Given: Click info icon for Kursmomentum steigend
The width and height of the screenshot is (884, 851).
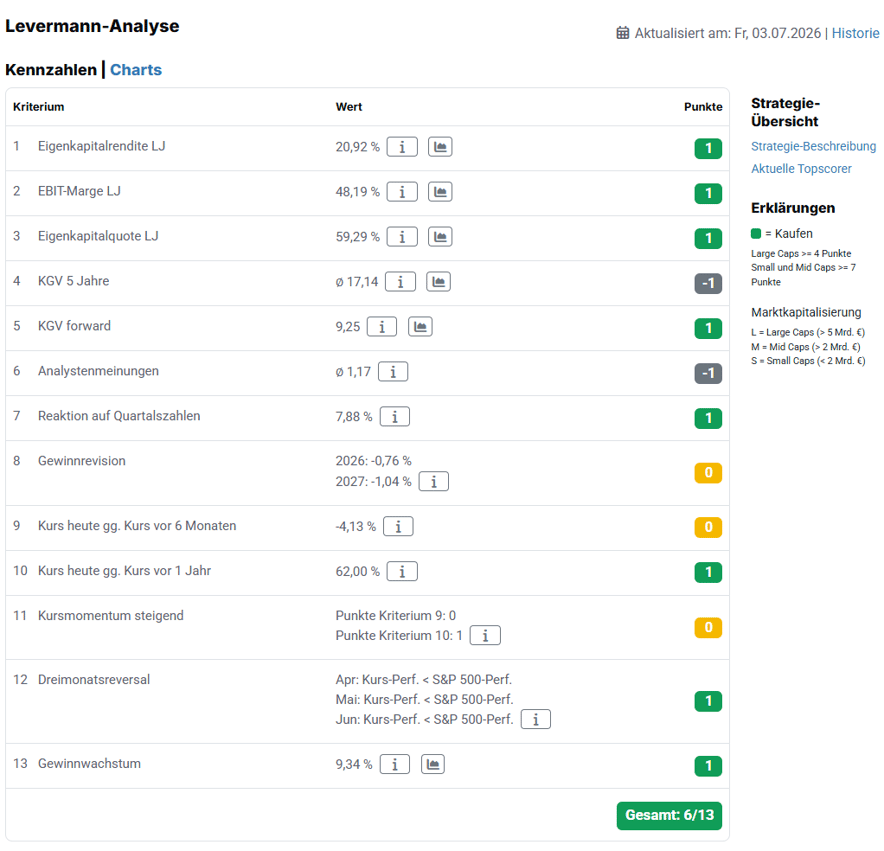Looking at the screenshot, I should point(485,636).
